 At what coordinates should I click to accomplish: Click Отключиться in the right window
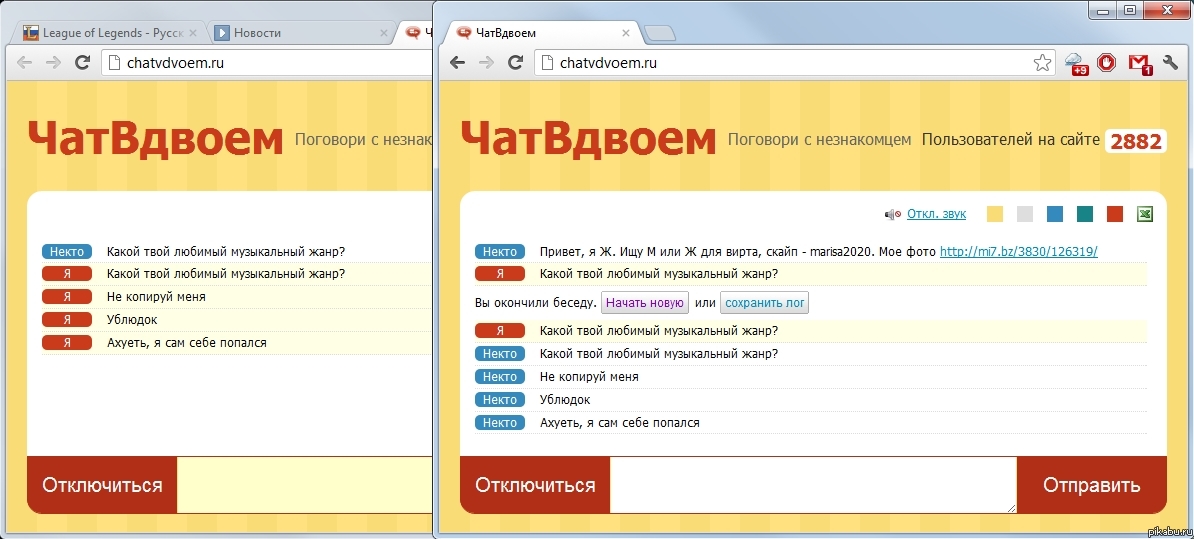pos(535,485)
